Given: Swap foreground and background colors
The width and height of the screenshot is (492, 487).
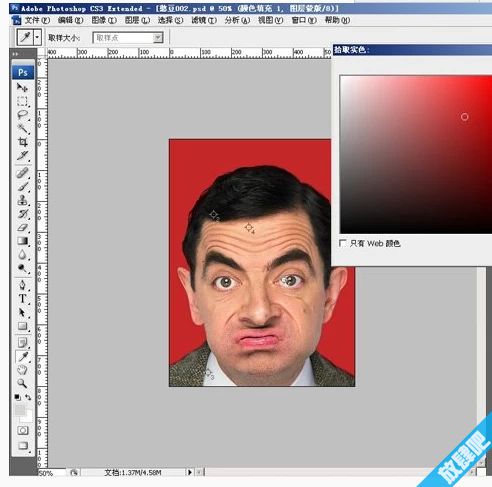Looking at the screenshot, I should (x=28, y=397).
